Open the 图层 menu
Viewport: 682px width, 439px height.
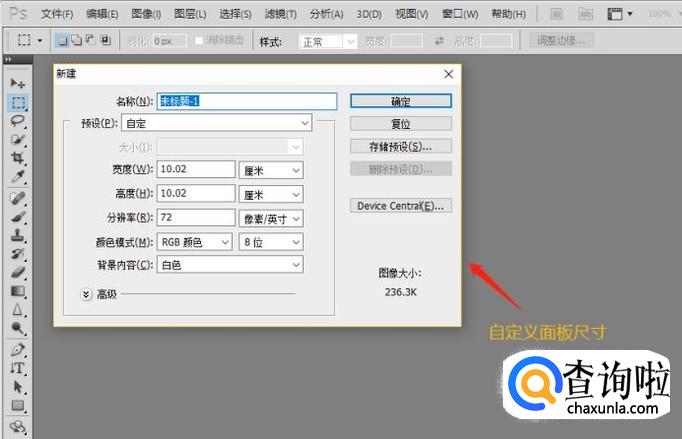(190, 14)
